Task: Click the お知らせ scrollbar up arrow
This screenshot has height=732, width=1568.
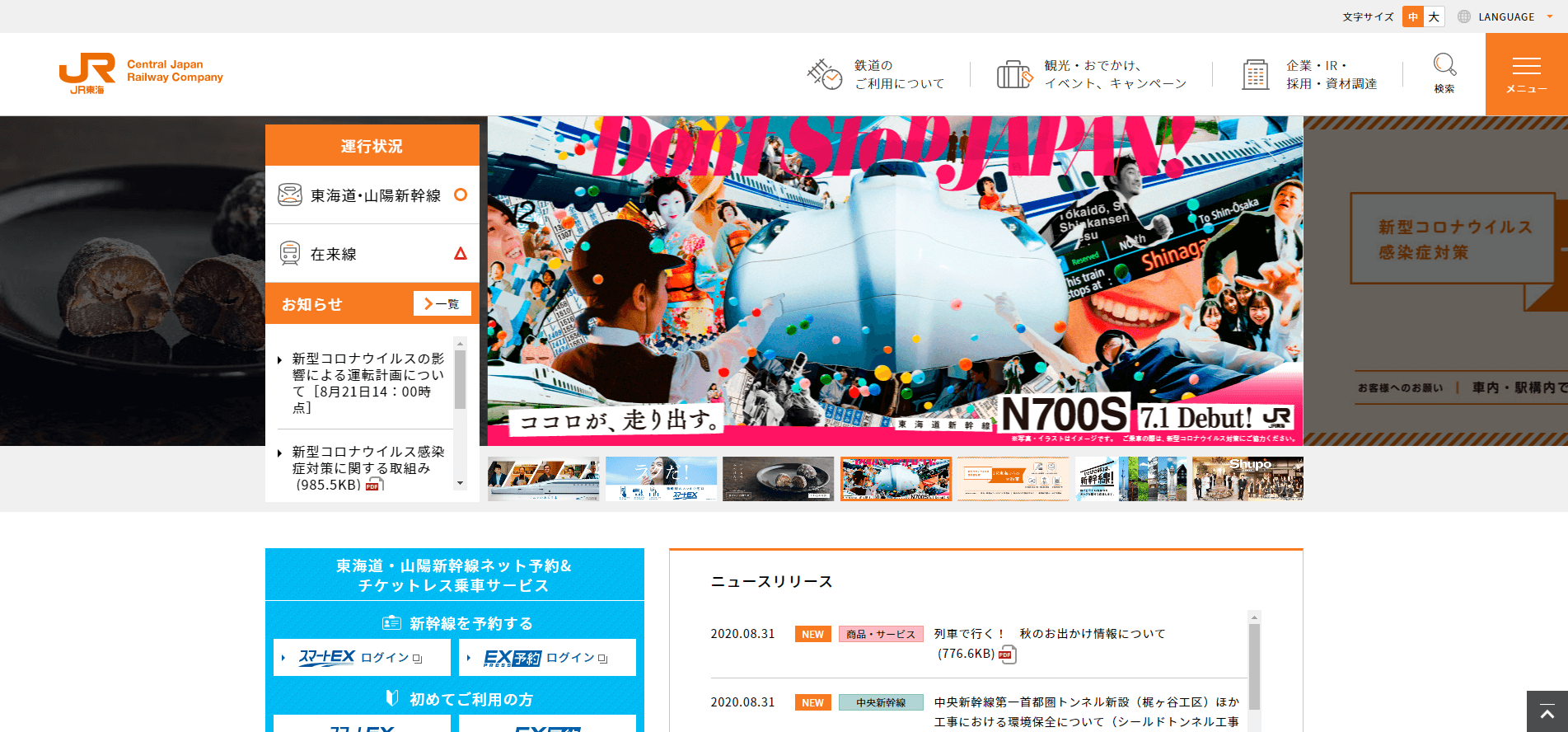Action: point(461,343)
